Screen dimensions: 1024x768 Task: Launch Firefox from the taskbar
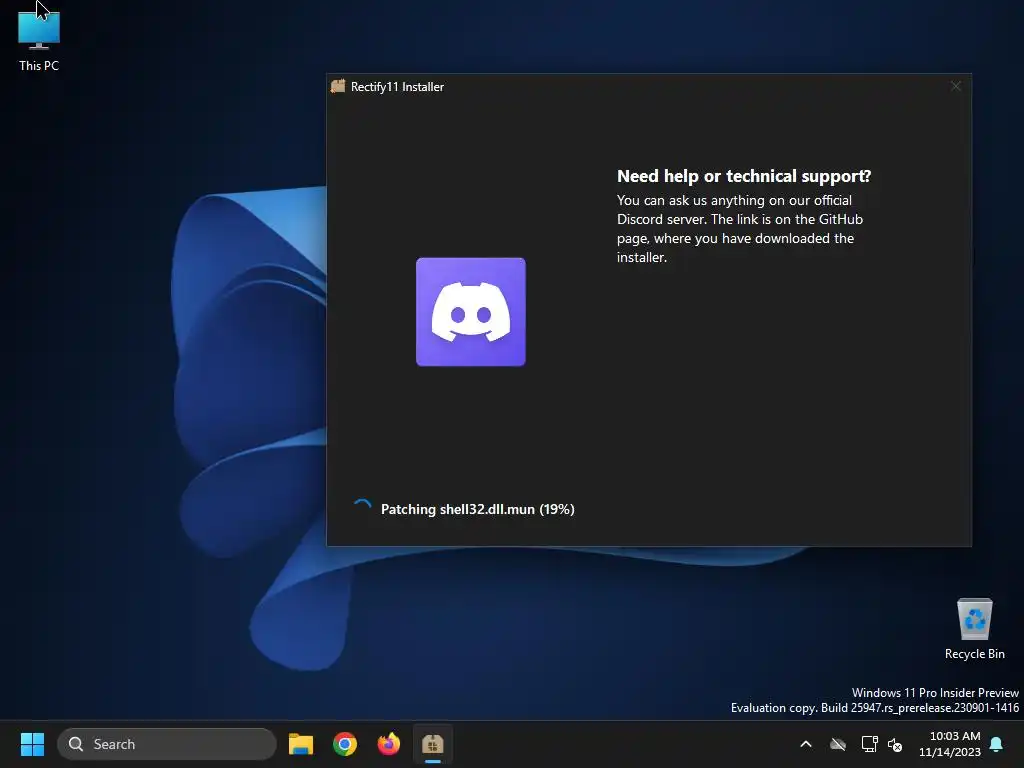coord(389,744)
